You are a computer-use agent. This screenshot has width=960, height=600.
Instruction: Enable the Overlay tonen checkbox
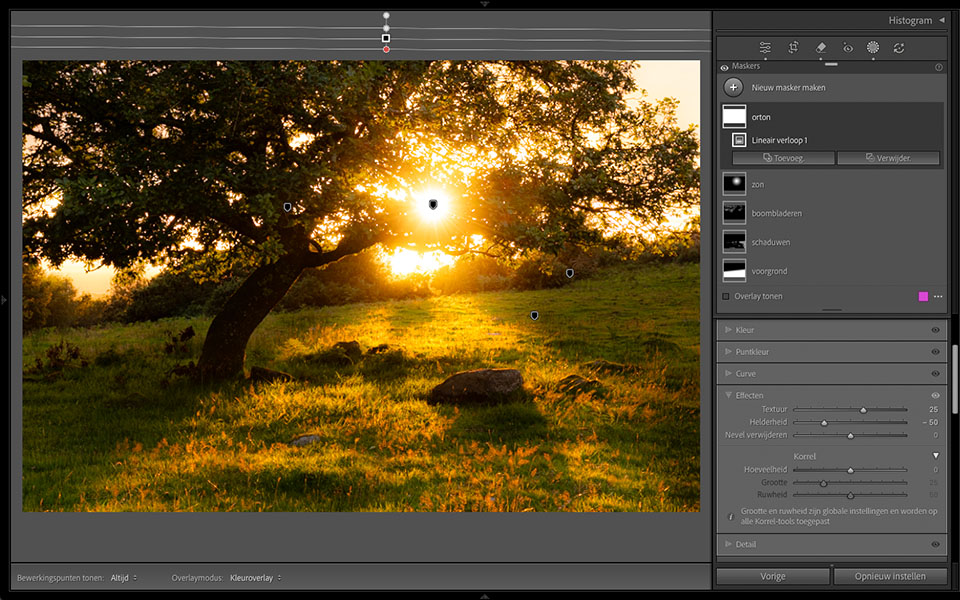726,296
